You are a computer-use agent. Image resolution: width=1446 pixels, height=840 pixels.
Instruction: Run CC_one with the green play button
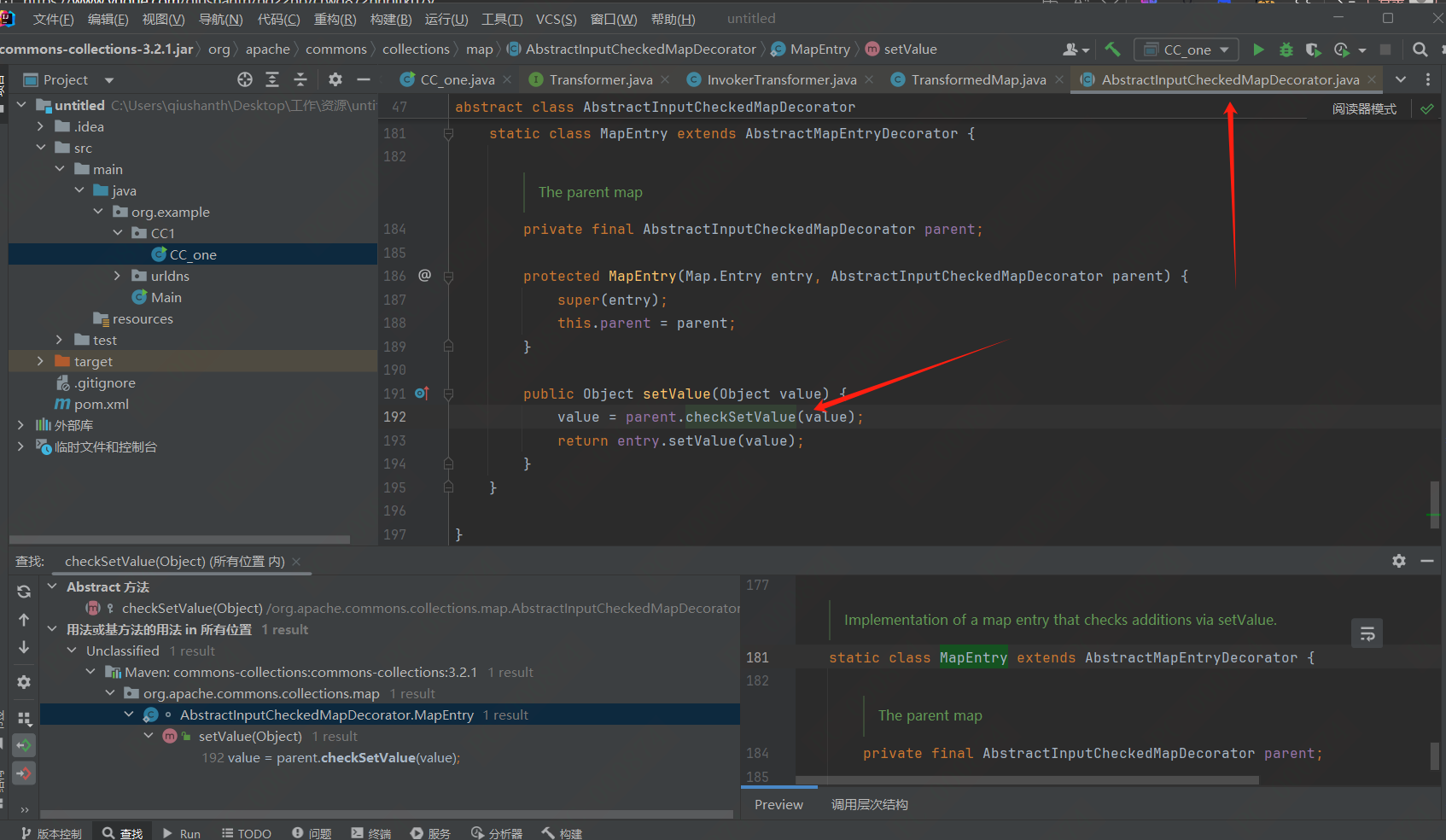[x=1258, y=50]
